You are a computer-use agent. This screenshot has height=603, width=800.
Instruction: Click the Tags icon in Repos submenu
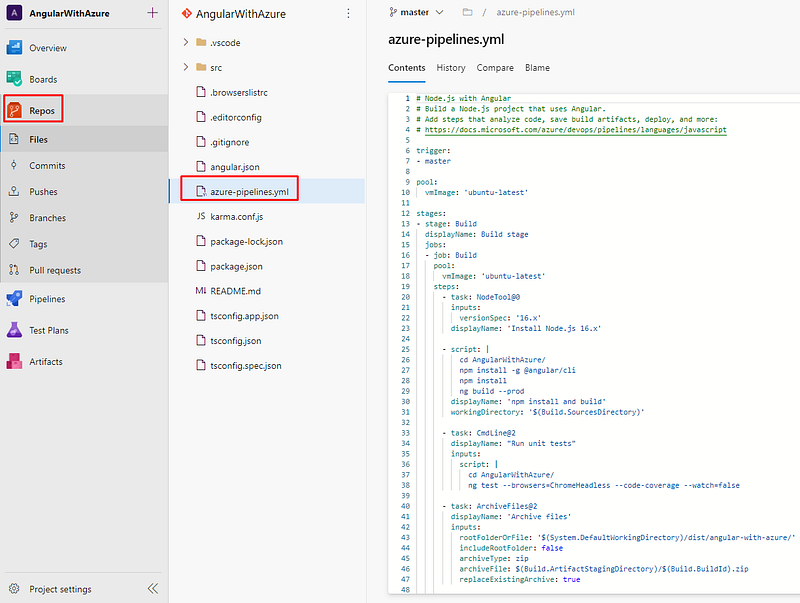[14, 244]
